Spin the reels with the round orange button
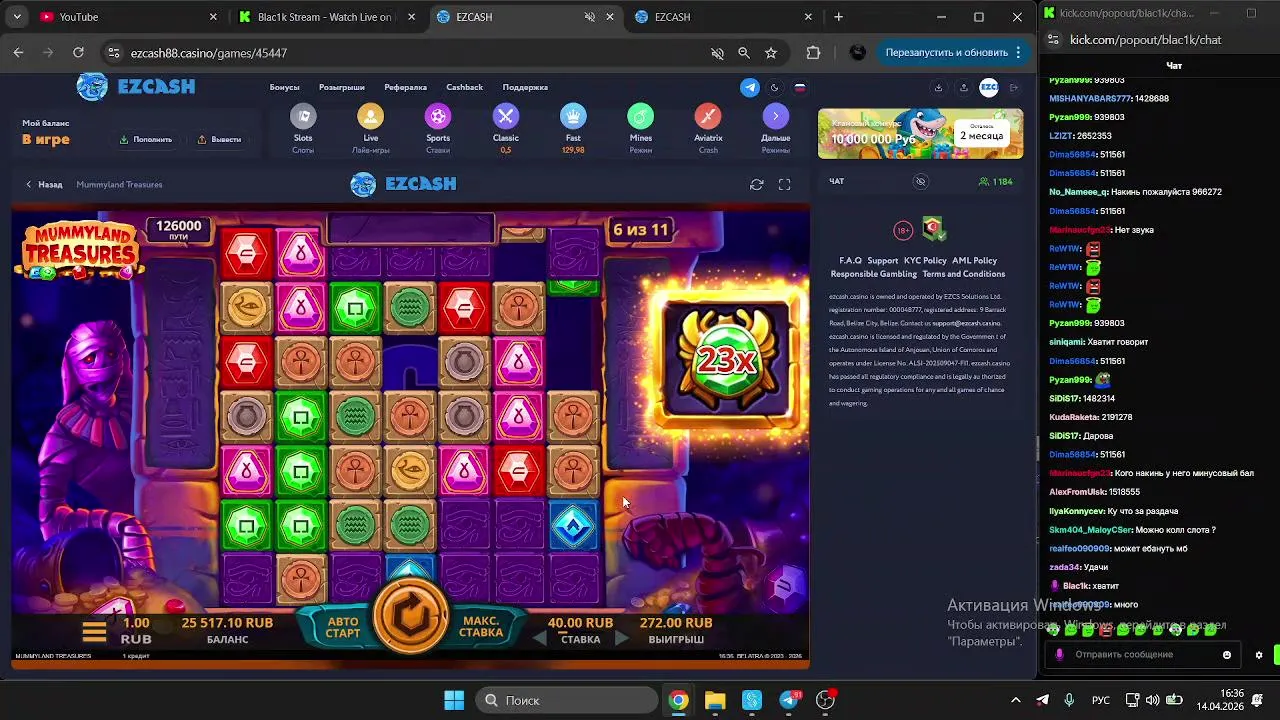Image resolution: width=1280 pixels, height=720 pixels. [411, 617]
